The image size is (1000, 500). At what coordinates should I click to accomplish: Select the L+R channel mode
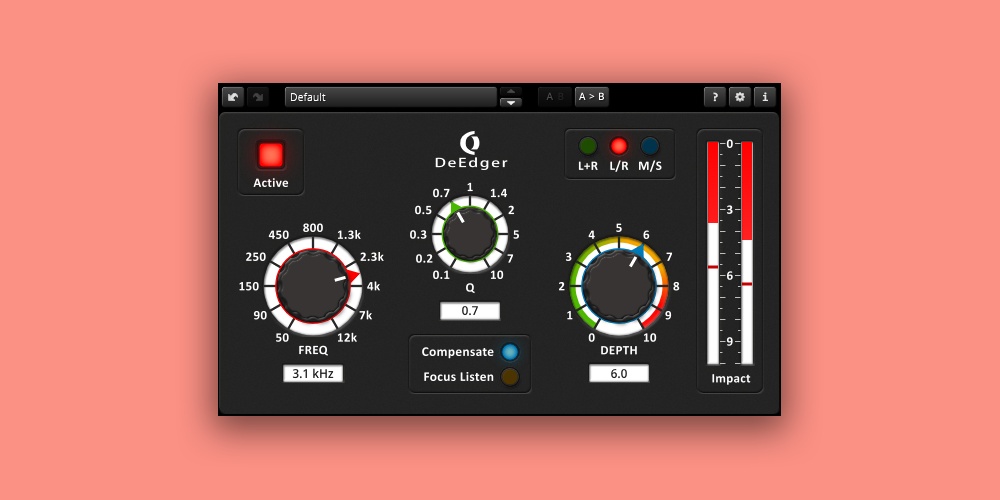588,145
